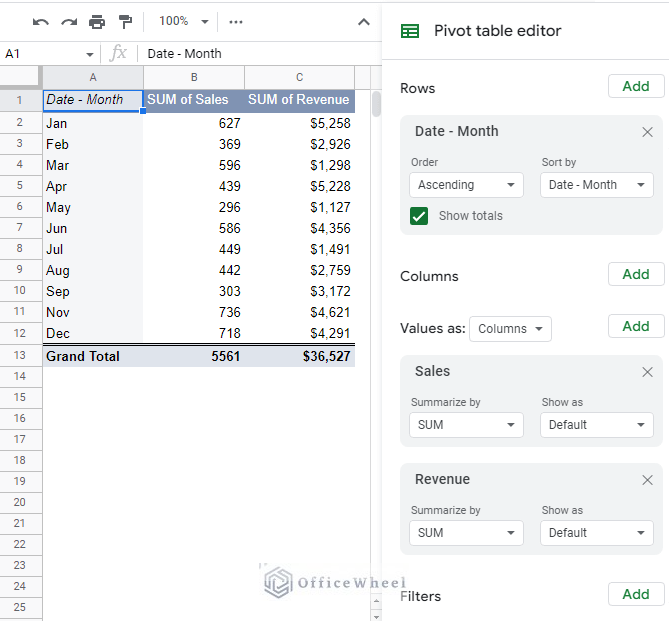Click the Apr month cell

(93, 186)
